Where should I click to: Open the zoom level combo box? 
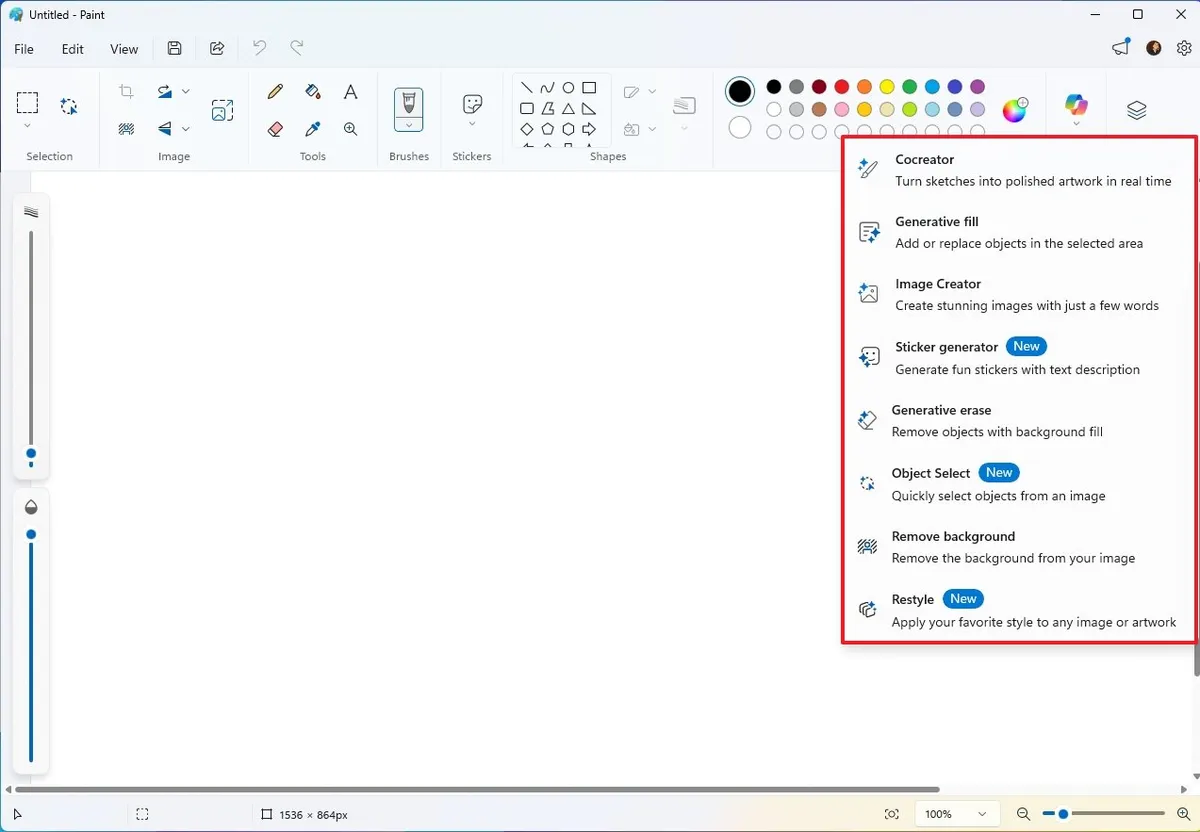pos(955,813)
